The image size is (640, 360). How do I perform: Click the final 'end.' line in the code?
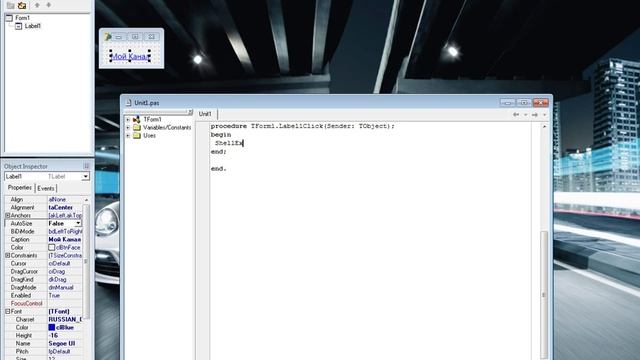coord(218,169)
